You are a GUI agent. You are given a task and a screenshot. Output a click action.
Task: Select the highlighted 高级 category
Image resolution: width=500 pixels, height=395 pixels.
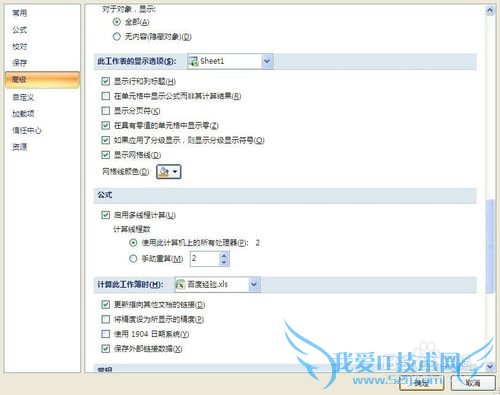[x=42, y=80]
